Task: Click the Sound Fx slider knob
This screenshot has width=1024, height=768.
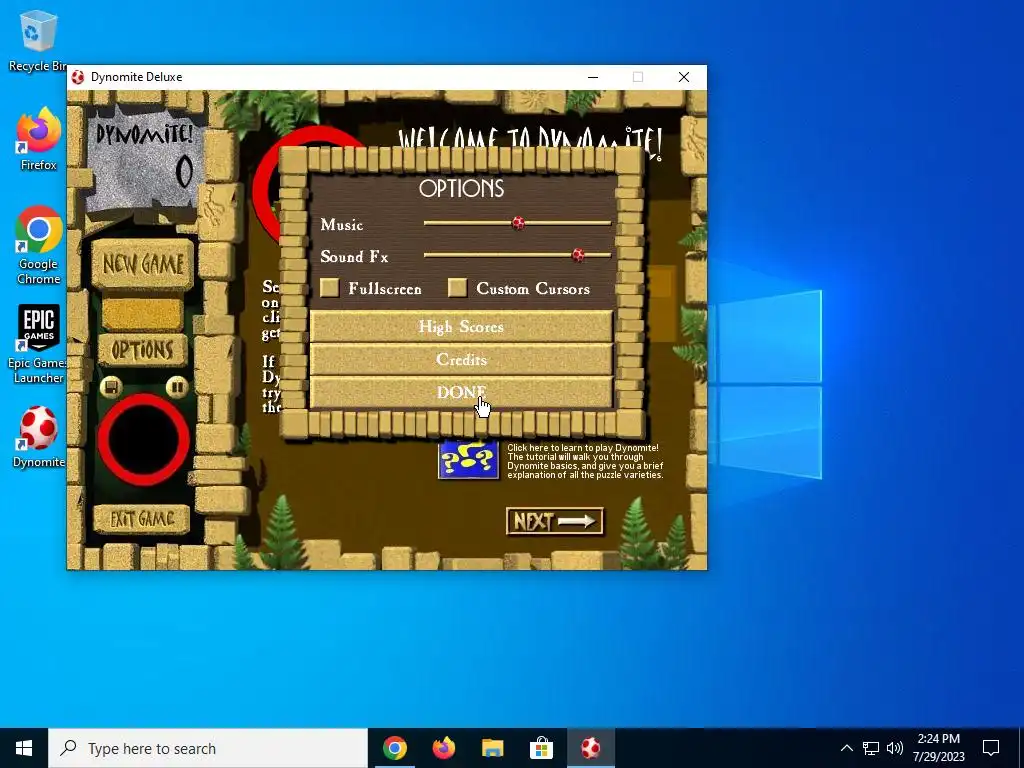Action: (x=578, y=255)
